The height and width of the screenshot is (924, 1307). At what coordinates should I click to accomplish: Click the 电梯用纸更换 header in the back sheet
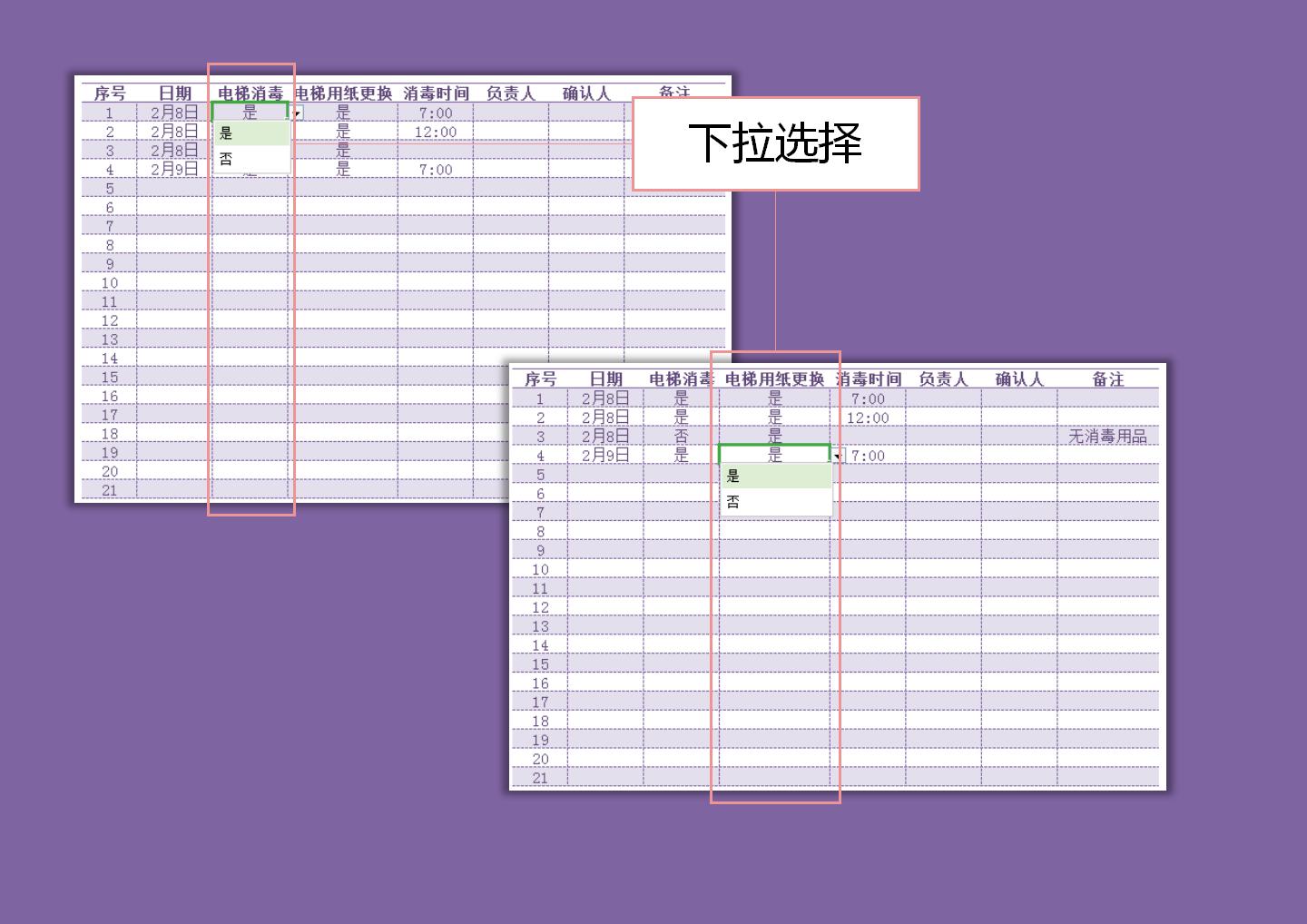[x=344, y=93]
